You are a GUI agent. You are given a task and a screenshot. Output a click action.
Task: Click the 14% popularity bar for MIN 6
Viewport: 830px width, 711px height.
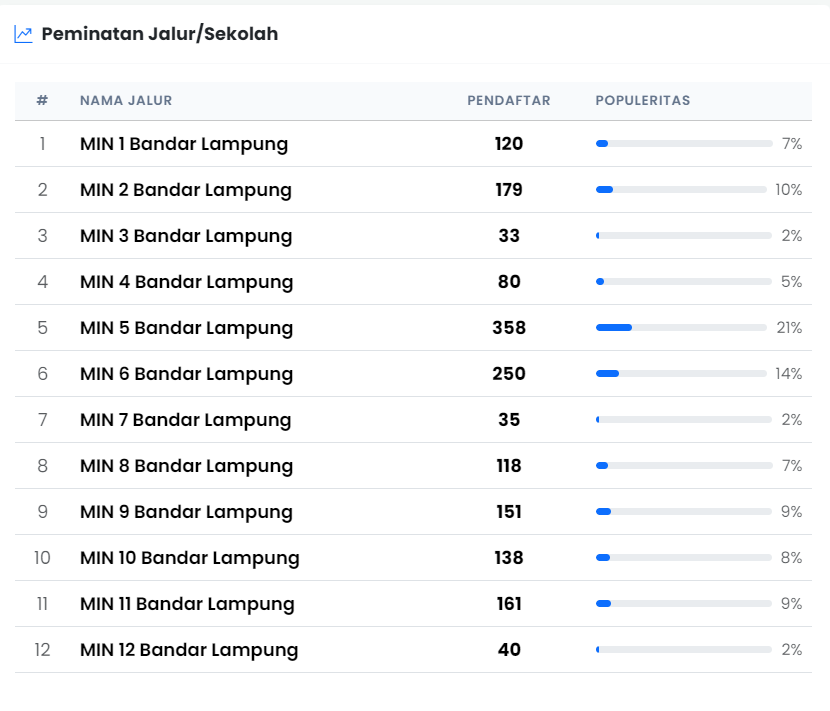[x=682, y=374]
